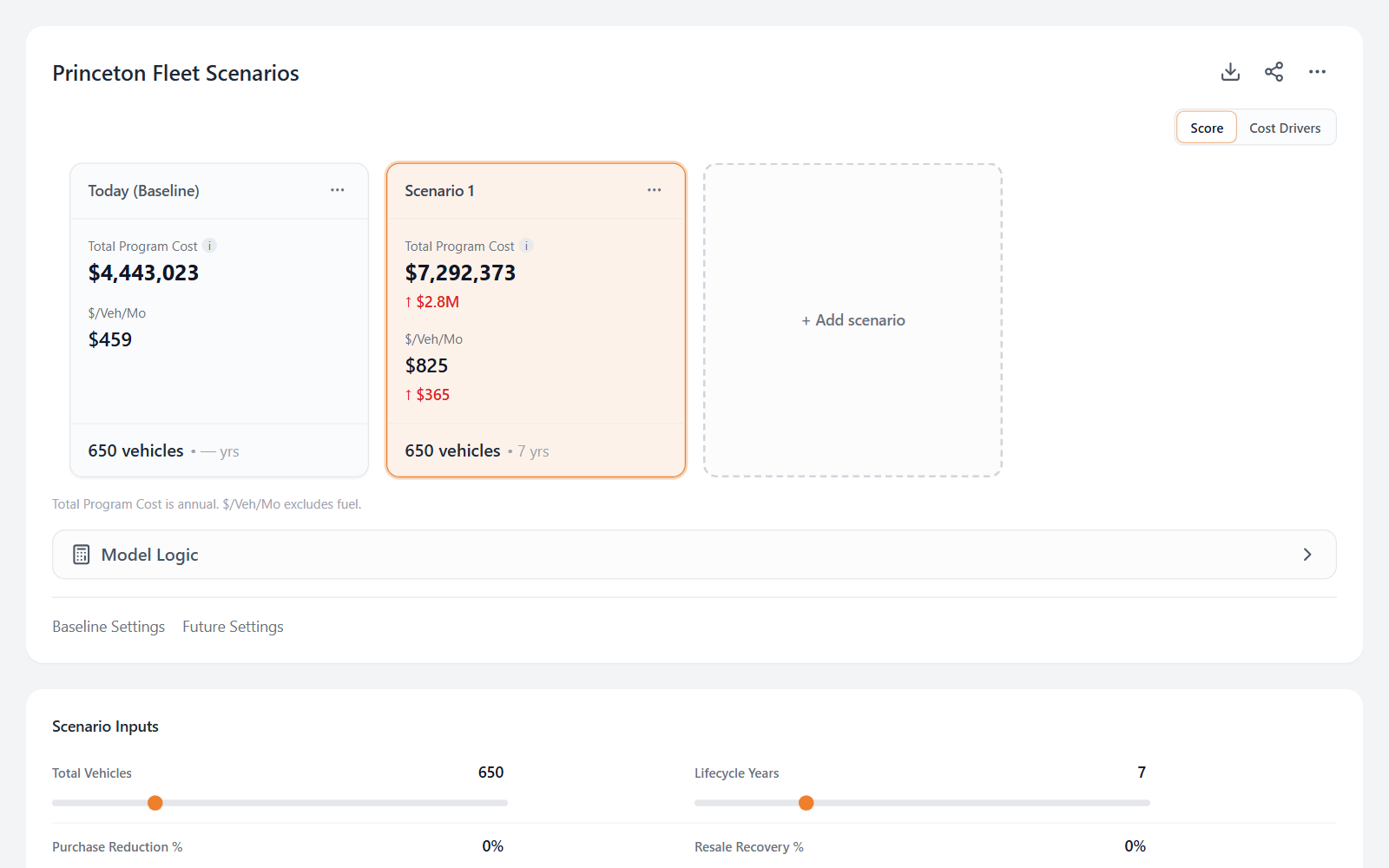Switch to Cost Drivers view
Screen dimensions: 1389x868
[x=1285, y=128]
